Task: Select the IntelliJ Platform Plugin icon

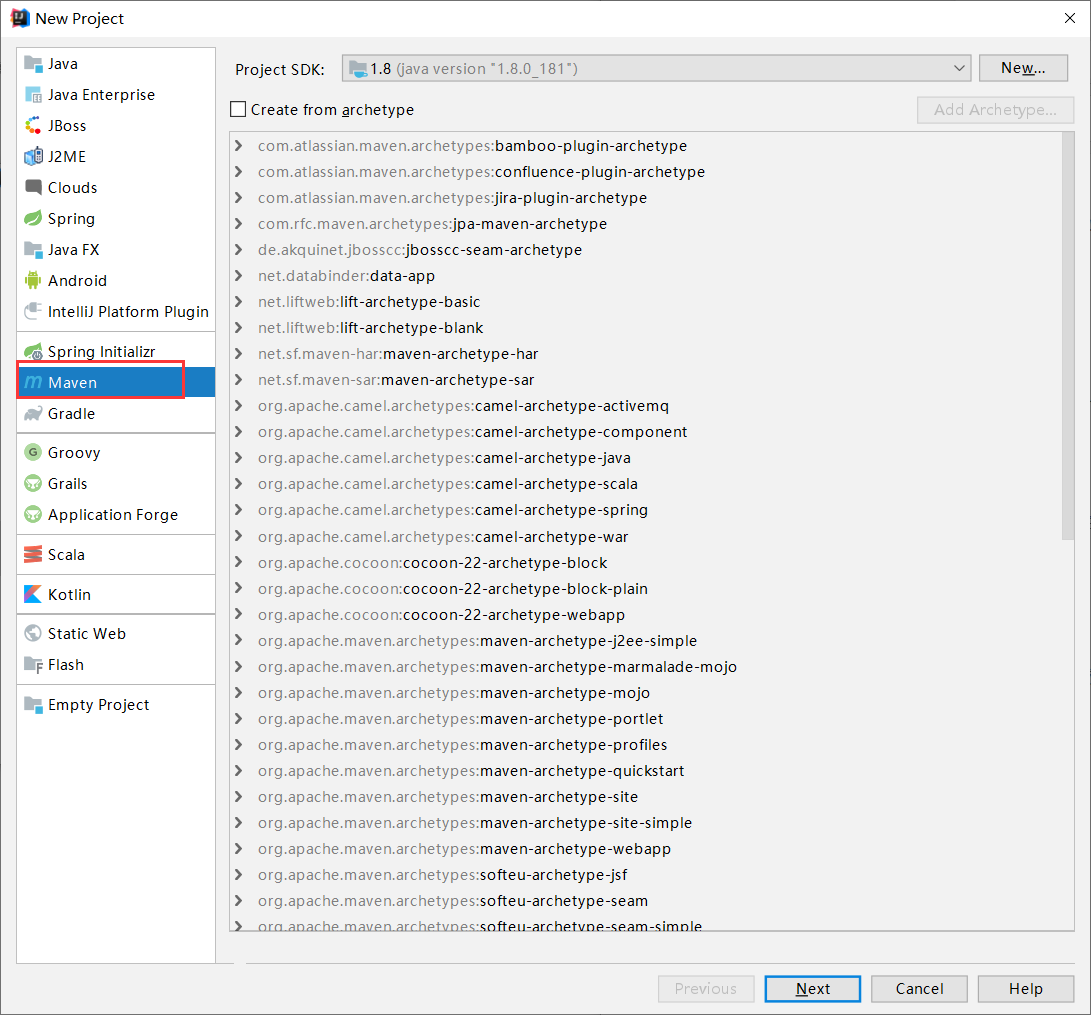Action: 34,311
